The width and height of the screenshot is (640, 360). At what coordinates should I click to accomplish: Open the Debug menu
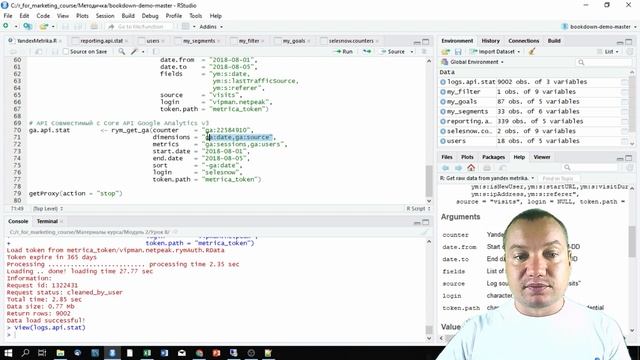coord(150,16)
